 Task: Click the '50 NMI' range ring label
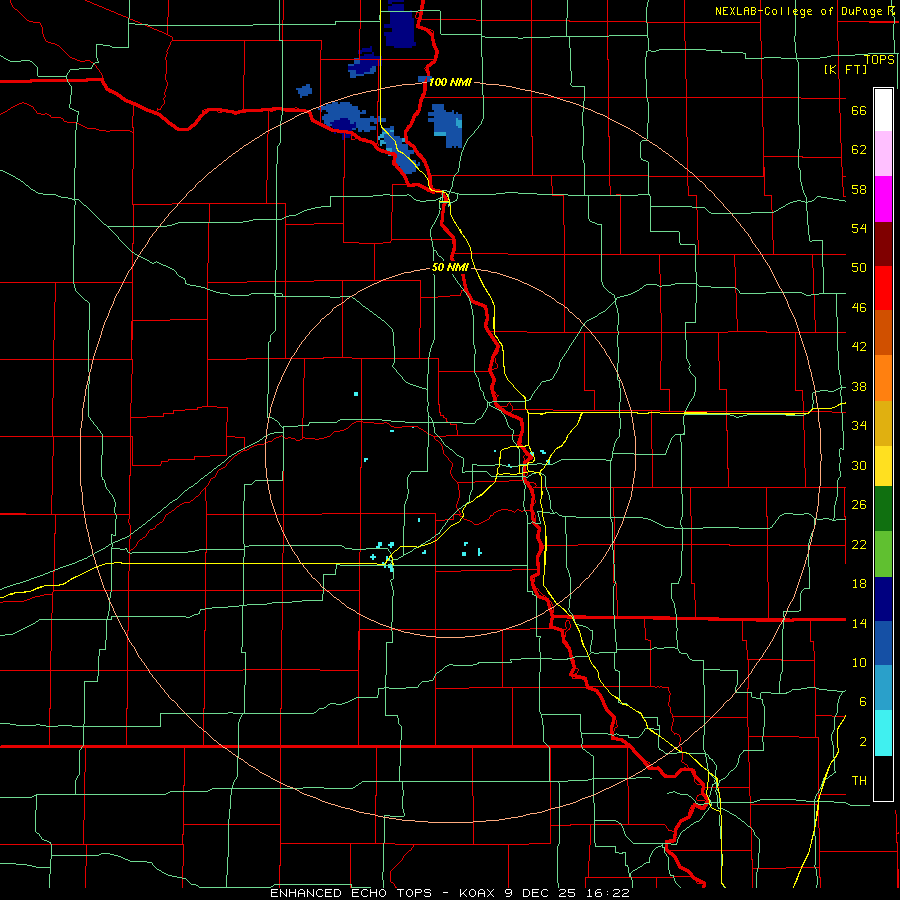[x=451, y=267]
